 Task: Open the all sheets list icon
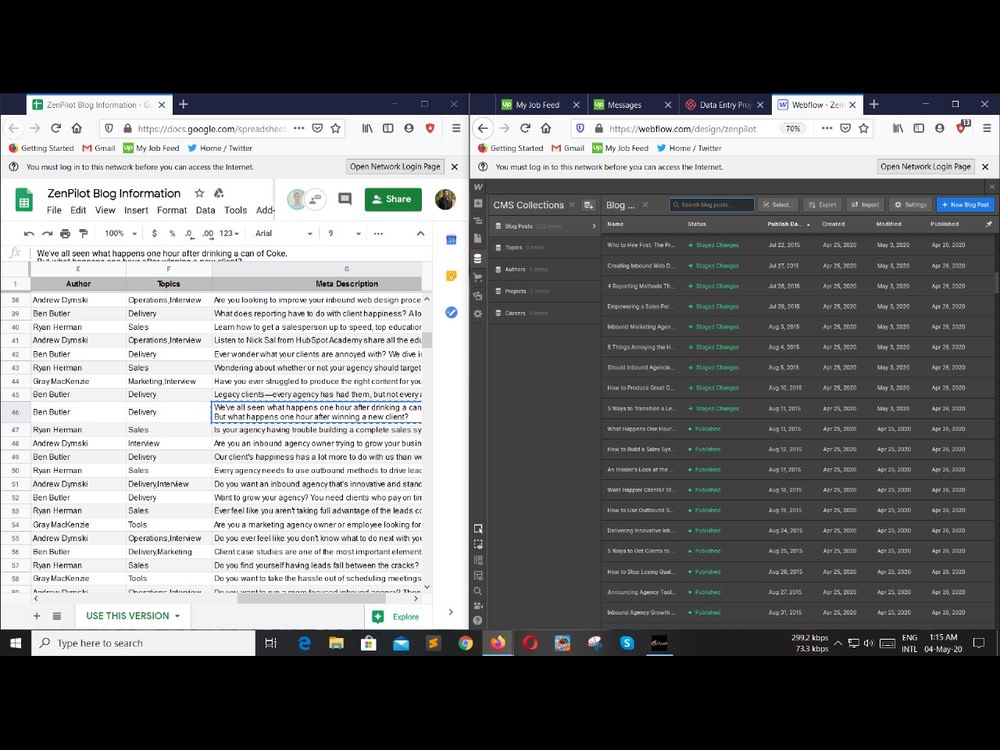pyautogui.click(x=57, y=616)
